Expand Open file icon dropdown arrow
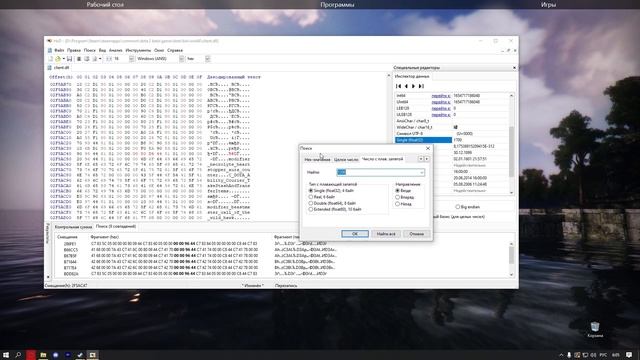Viewport: 640px width, 360px height. click(63, 59)
